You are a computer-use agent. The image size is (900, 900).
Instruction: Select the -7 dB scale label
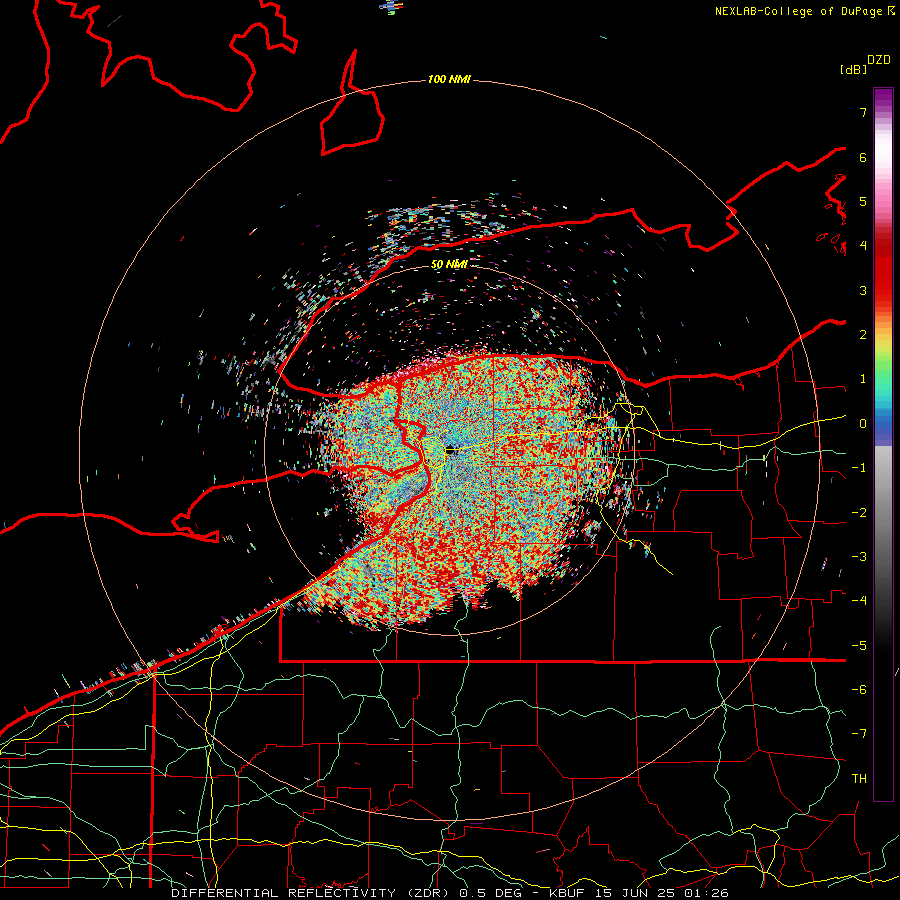pos(859,734)
